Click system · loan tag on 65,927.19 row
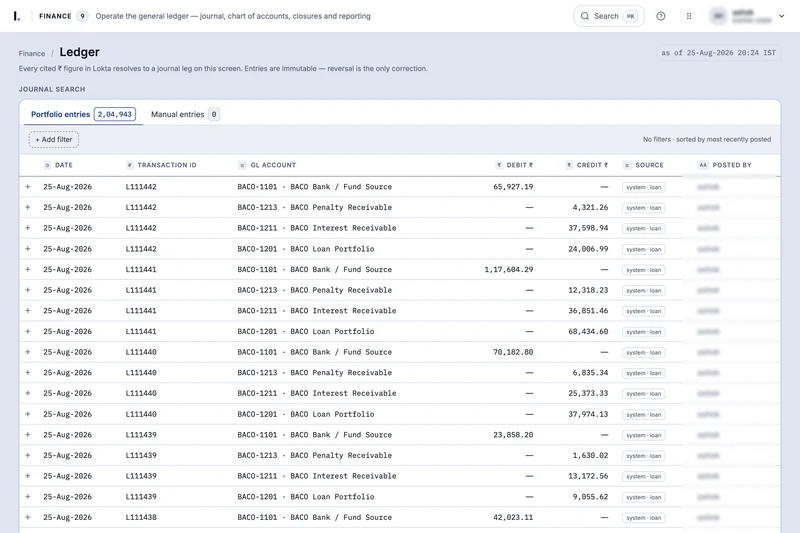Viewport: 800px width, 533px height. [644, 187]
